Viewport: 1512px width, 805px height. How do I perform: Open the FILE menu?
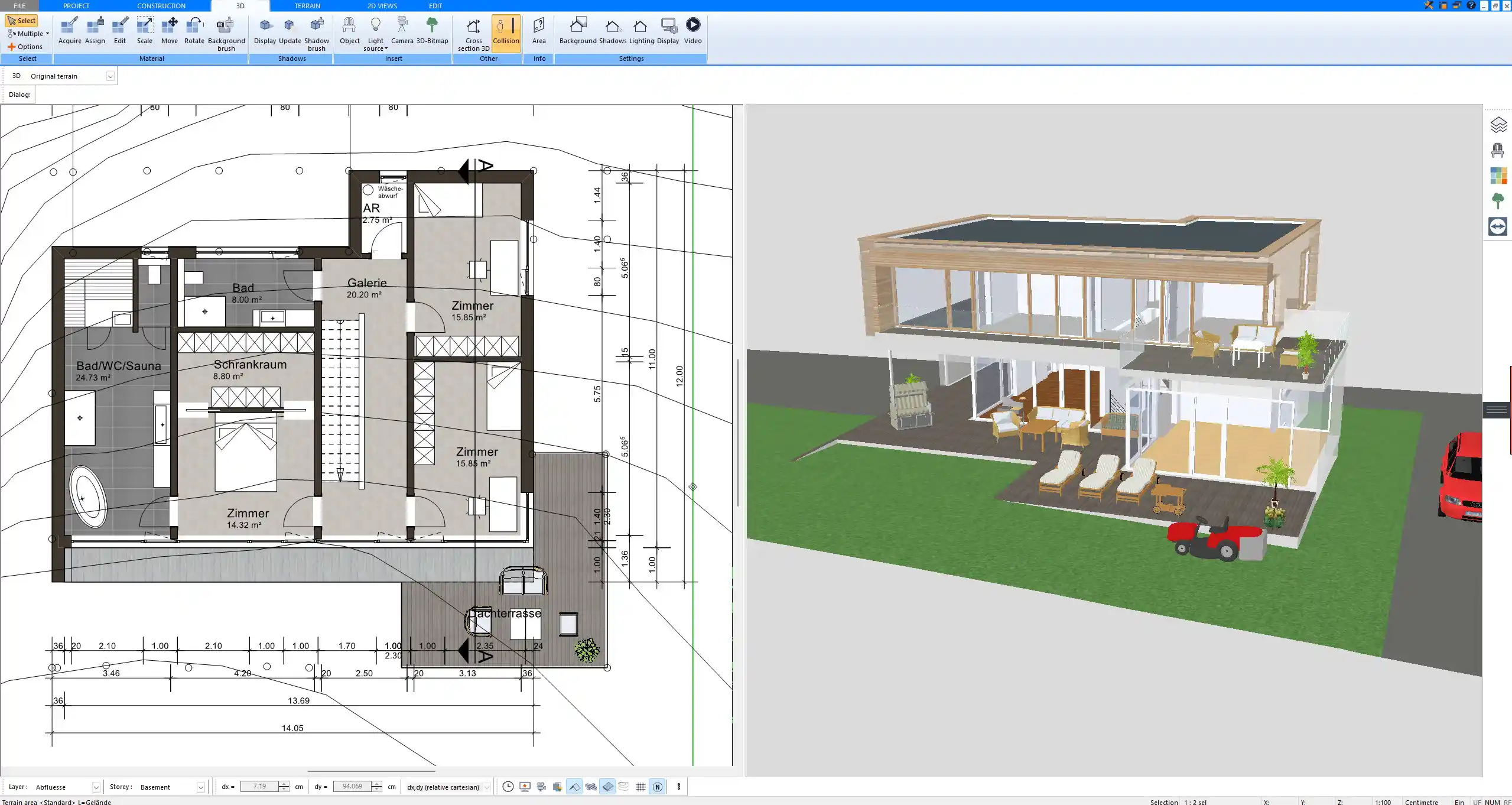(x=19, y=5)
